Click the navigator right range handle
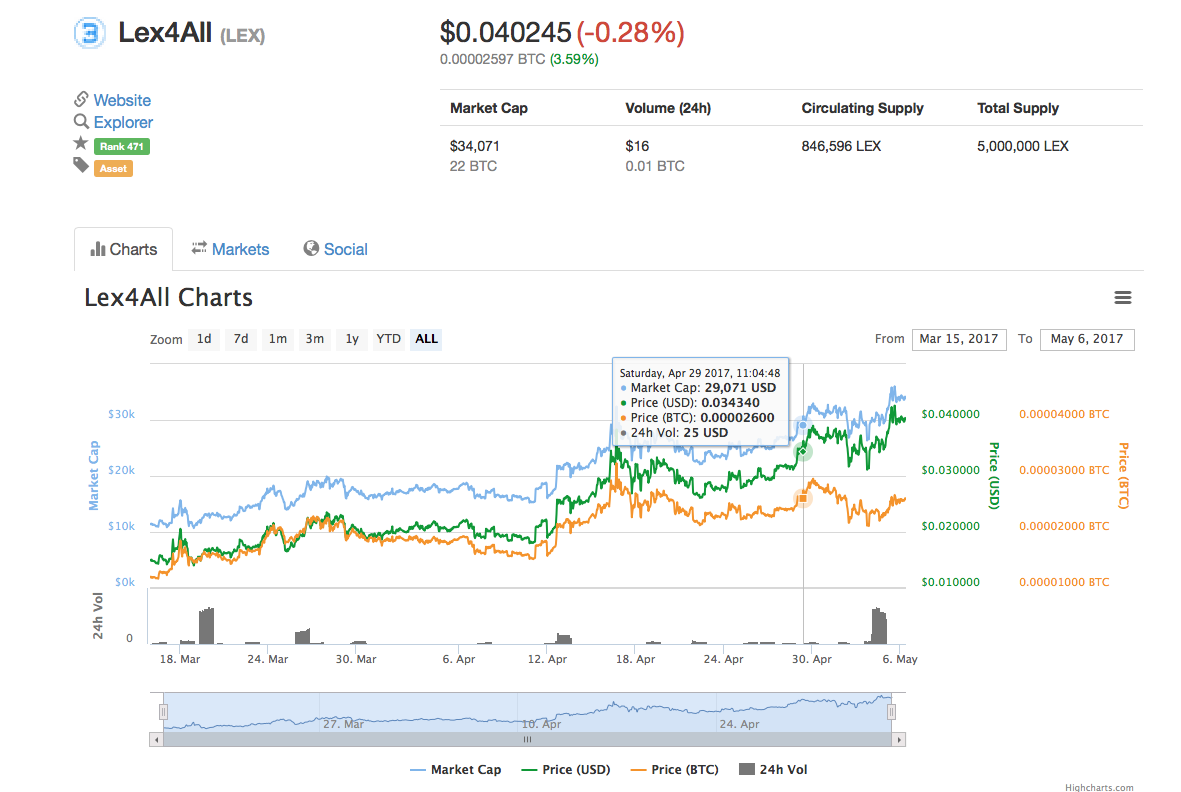Screen dimensions: 1181x792 point(891,711)
